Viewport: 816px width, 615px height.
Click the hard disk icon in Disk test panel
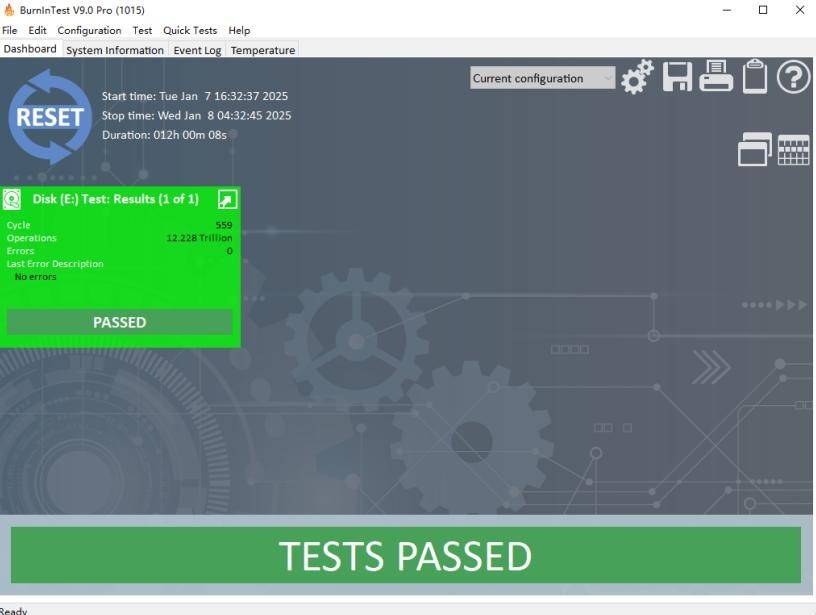tap(12, 199)
